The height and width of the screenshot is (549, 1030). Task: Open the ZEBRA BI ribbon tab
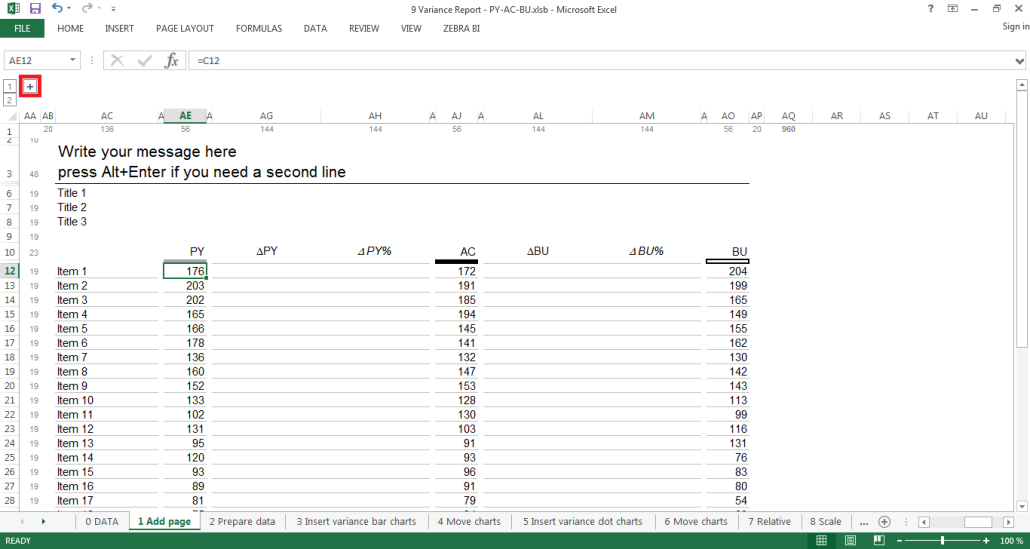click(461, 29)
